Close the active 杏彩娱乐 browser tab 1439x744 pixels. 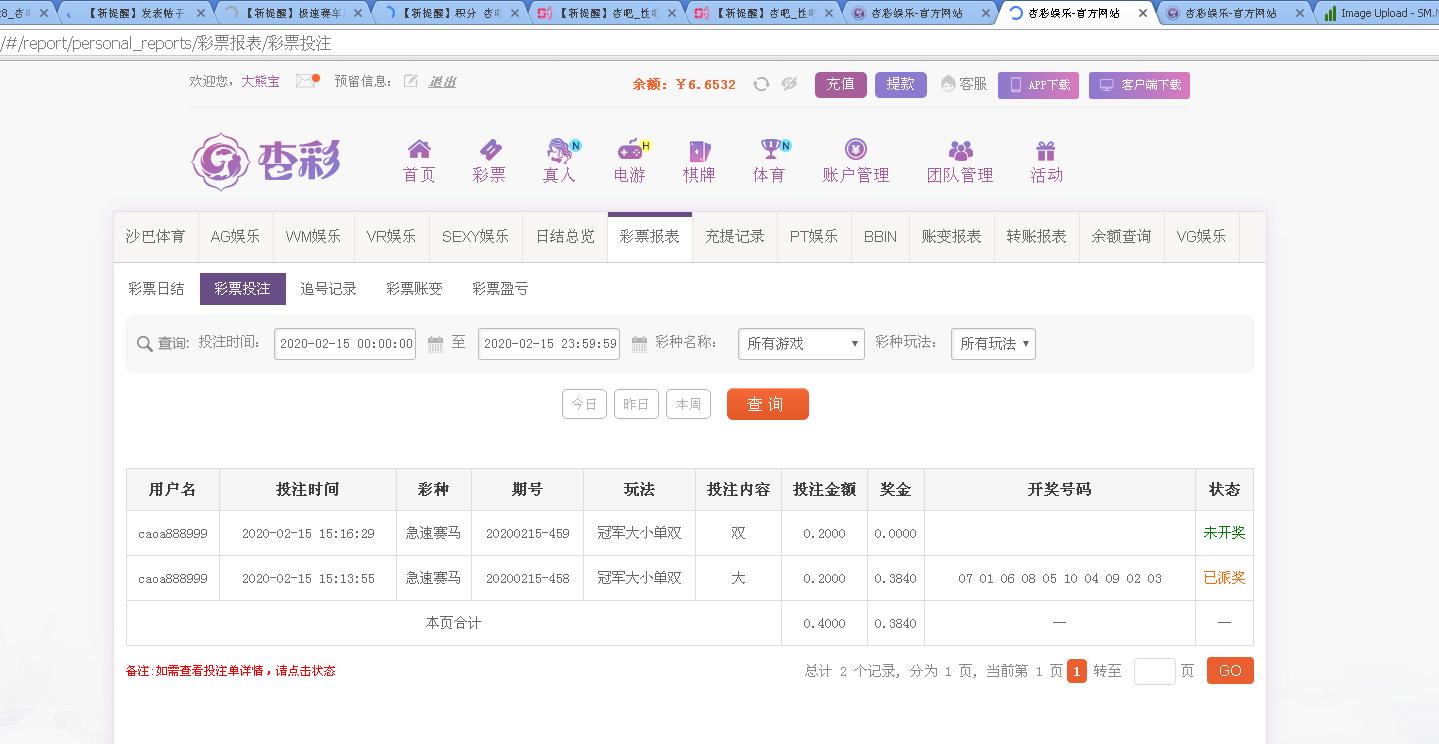point(1143,13)
